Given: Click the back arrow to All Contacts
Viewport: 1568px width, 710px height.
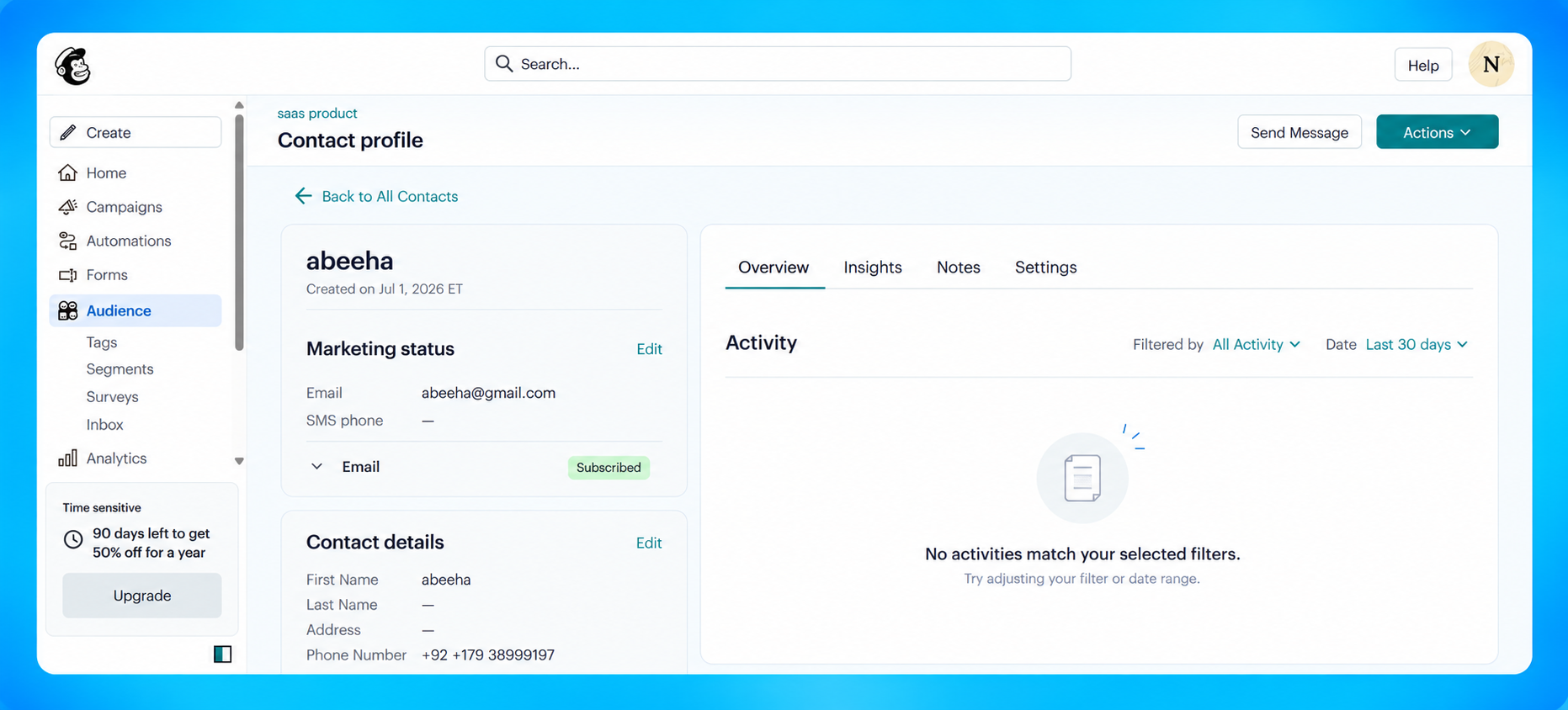Looking at the screenshot, I should click(303, 196).
